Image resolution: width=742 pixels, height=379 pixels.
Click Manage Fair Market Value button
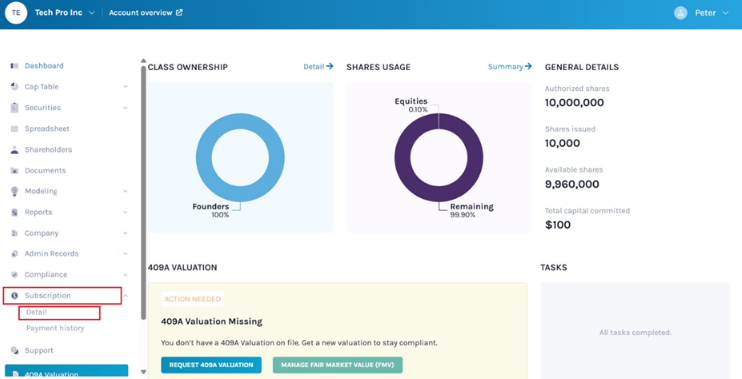(x=337, y=365)
